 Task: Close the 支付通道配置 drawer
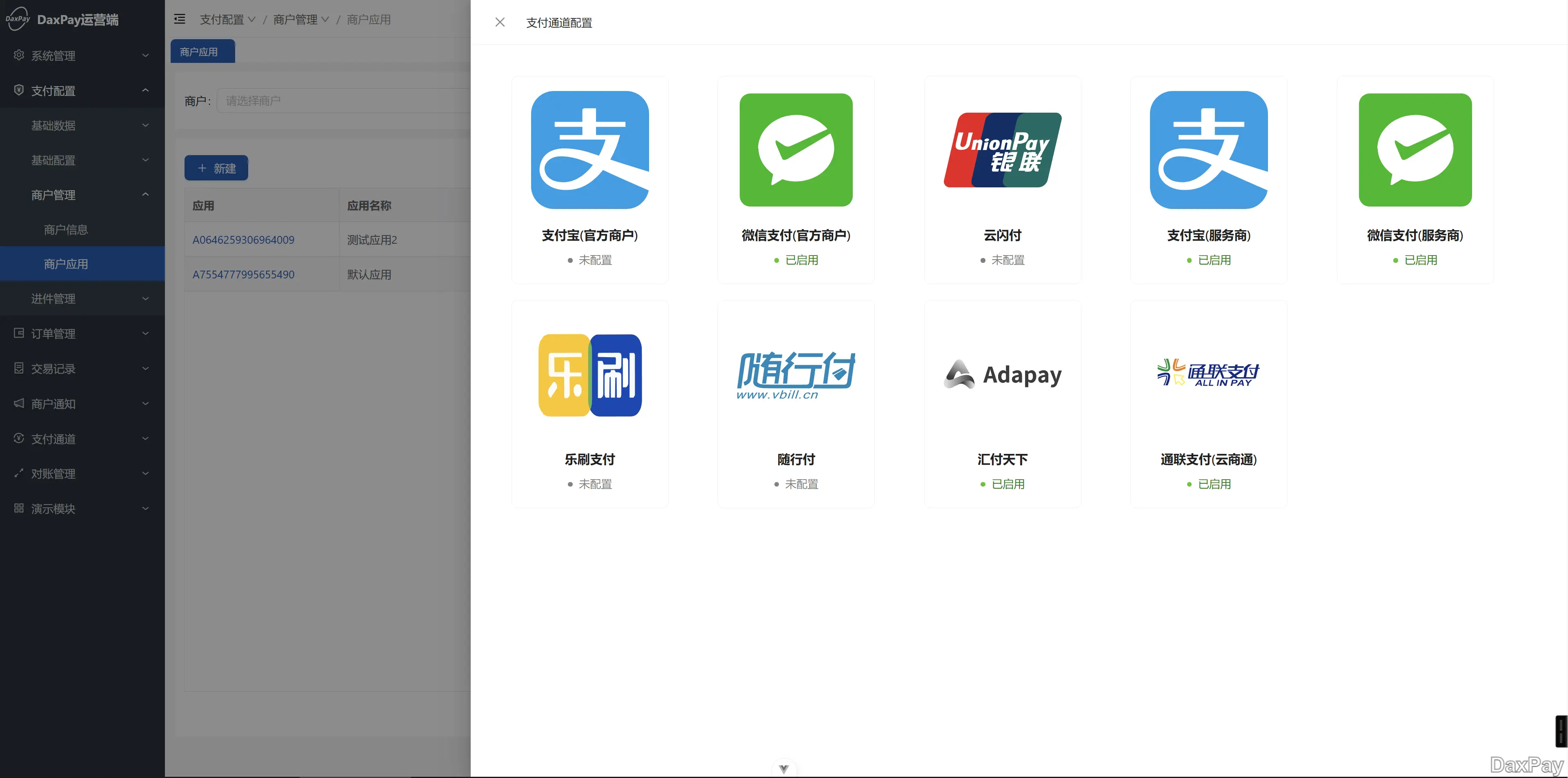pyautogui.click(x=500, y=22)
